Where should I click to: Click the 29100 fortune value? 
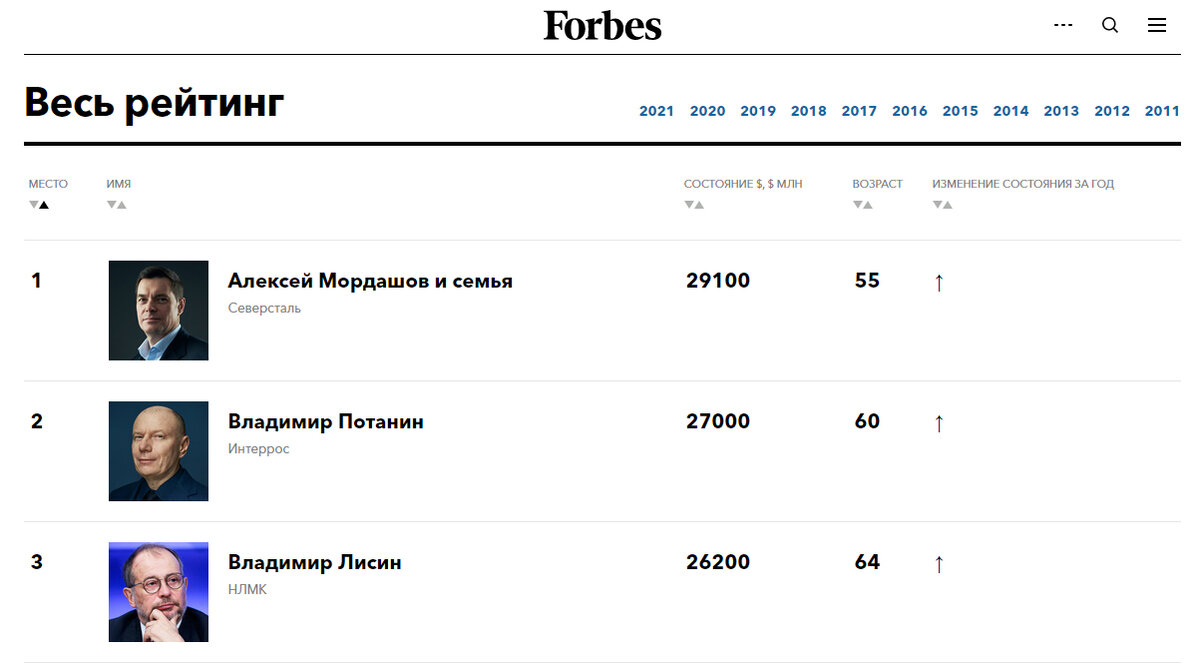click(x=718, y=281)
